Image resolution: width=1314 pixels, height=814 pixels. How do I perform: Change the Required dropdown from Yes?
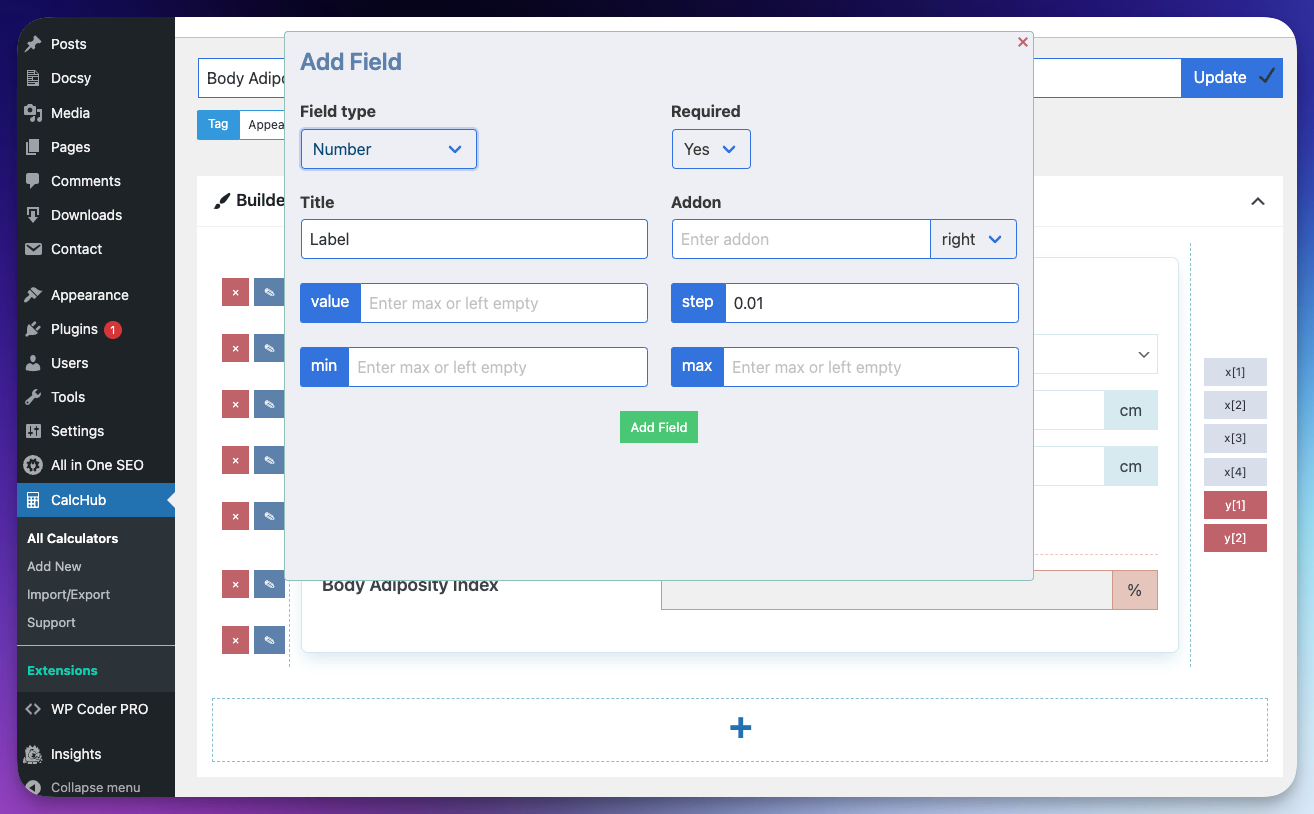click(711, 148)
